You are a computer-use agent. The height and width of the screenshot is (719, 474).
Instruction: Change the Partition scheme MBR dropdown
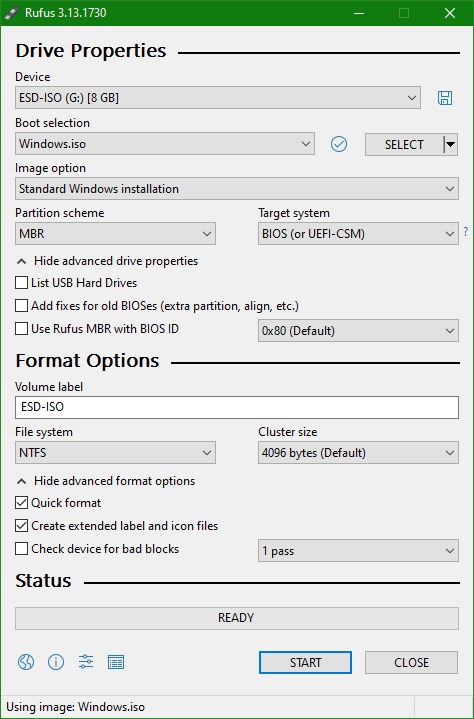pyautogui.click(x=115, y=234)
